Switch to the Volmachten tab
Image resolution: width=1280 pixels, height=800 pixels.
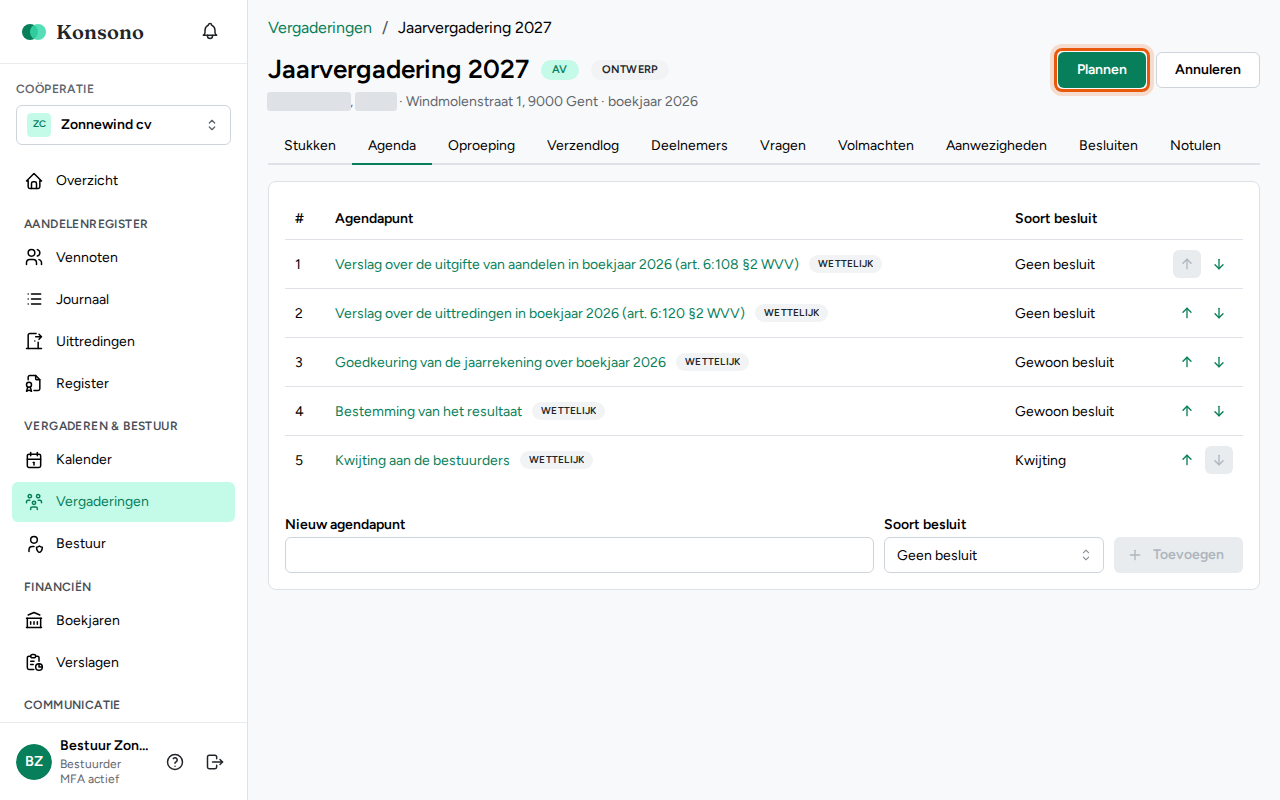click(876, 146)
